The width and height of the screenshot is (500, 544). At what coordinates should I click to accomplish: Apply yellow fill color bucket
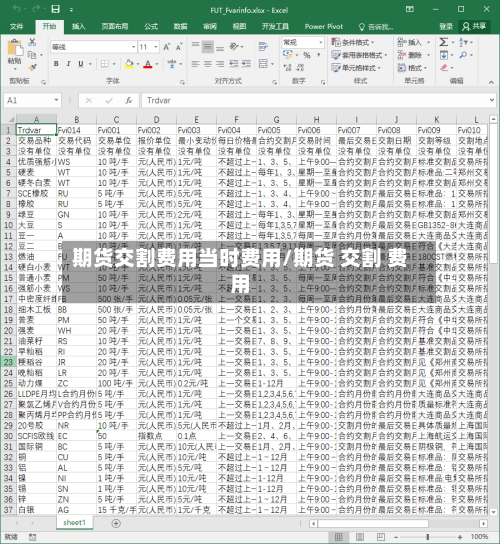[x=129, y=64]
